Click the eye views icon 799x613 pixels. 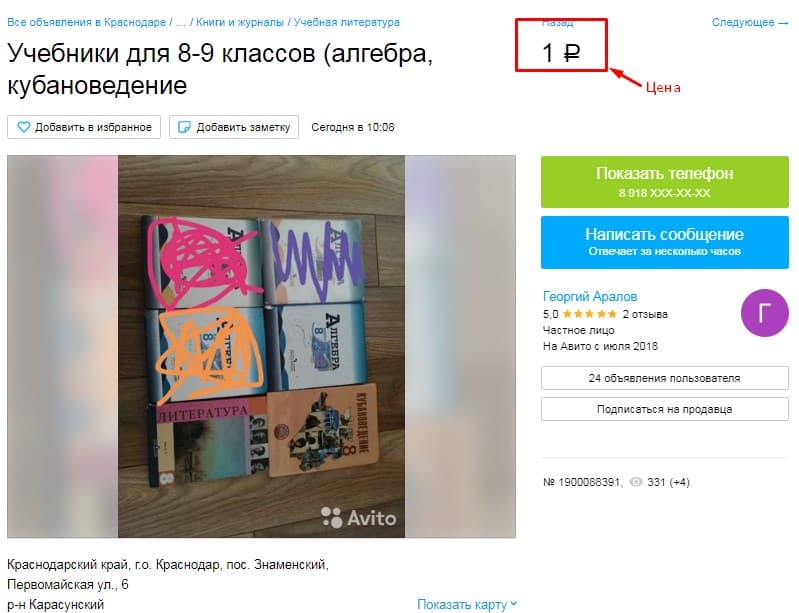click(x=636, y=482)
